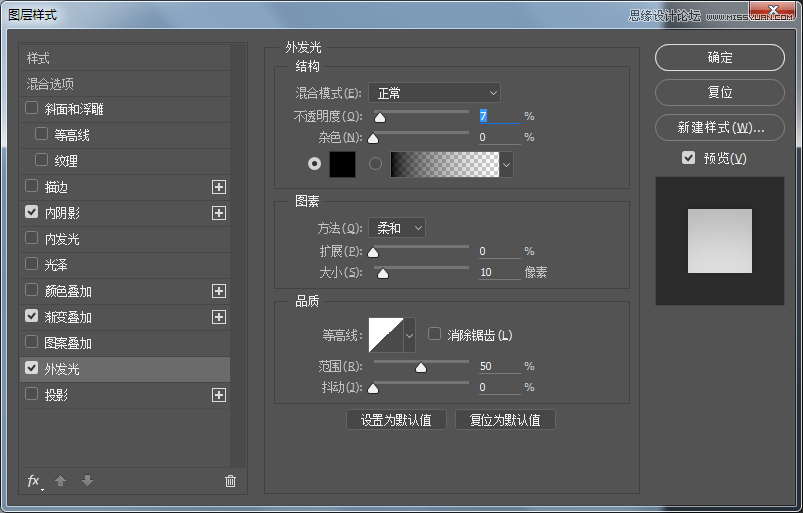Enable the 斜面和浮雕 checkbox
The width and height of the screenshot is (803, 513).
32,108
